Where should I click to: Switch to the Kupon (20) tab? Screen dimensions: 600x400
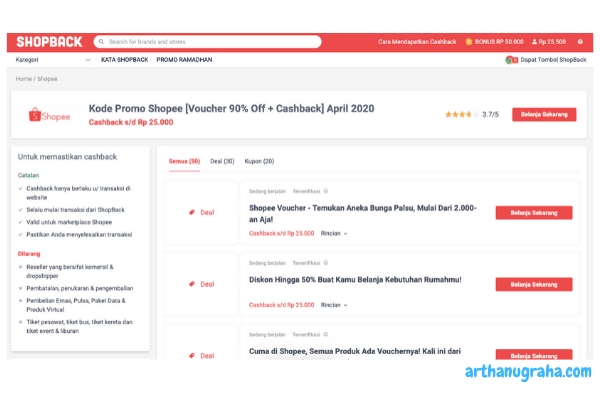(x=259, y=161)
